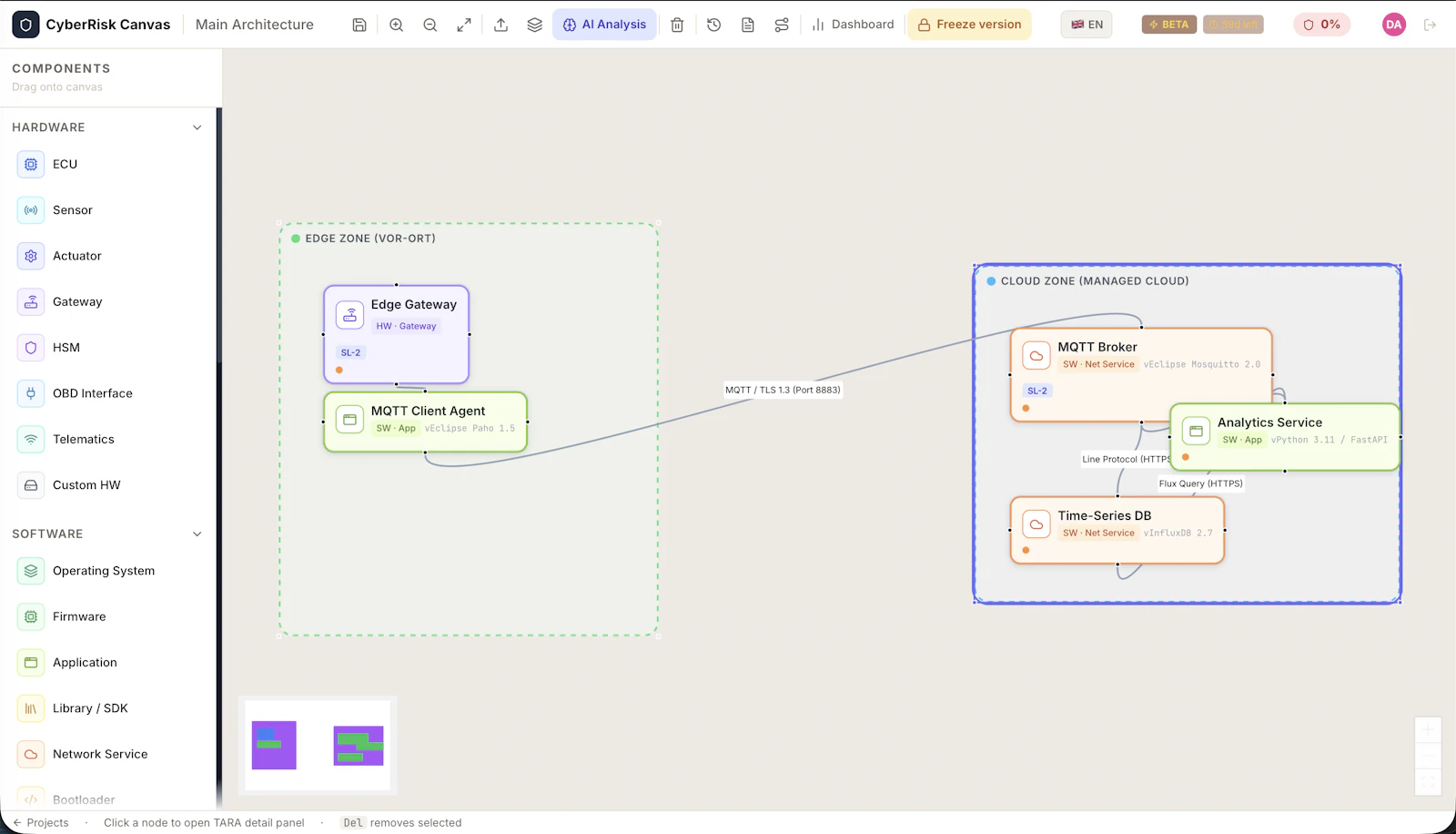Click Freeze version button
This screenshot has height=834, width=1456.
tap(969, 25)
